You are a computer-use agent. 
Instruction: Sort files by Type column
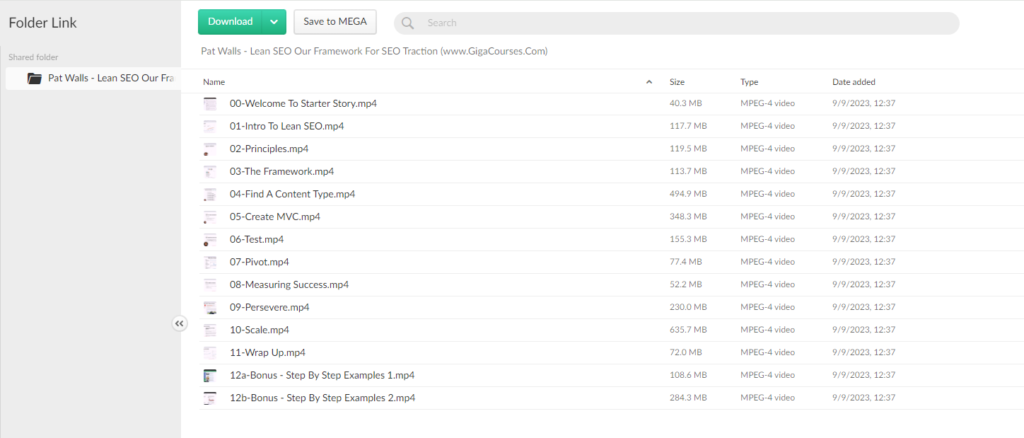pos(749,81)
